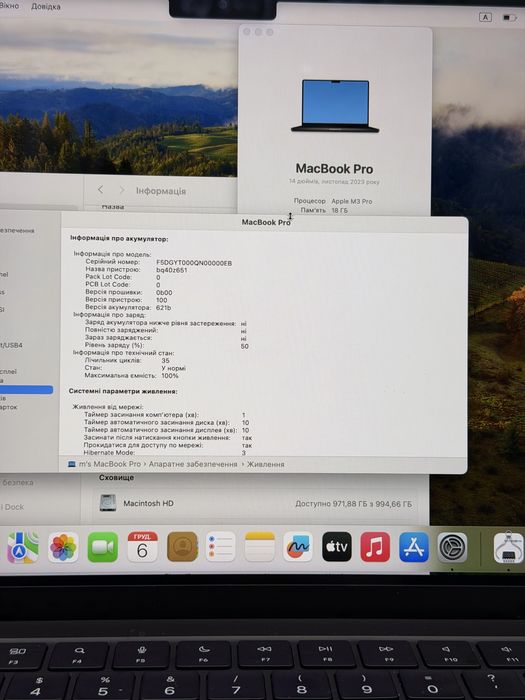
Task: Click the 'Системні параметри живлення' heading
Action: pyautogui.click(x=123, y=391)
